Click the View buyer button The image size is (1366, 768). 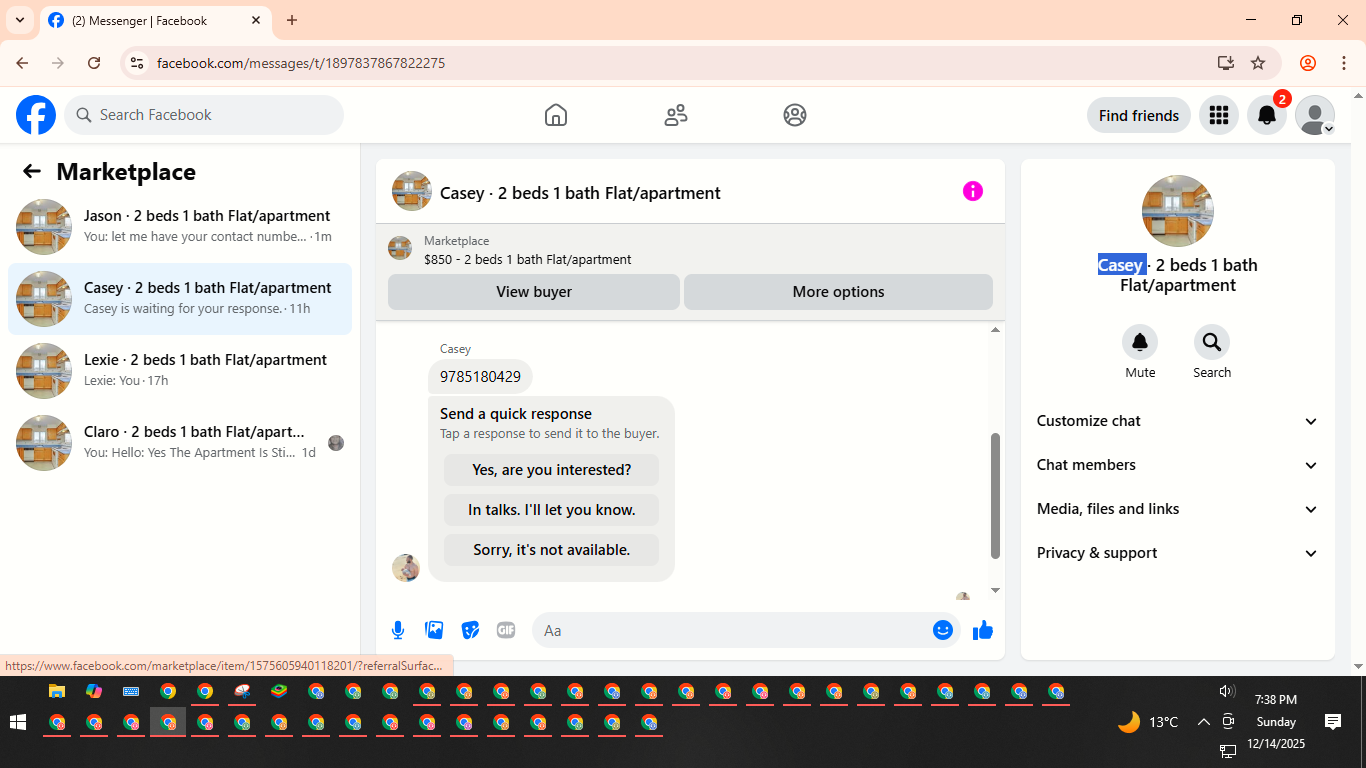[534, 292]
